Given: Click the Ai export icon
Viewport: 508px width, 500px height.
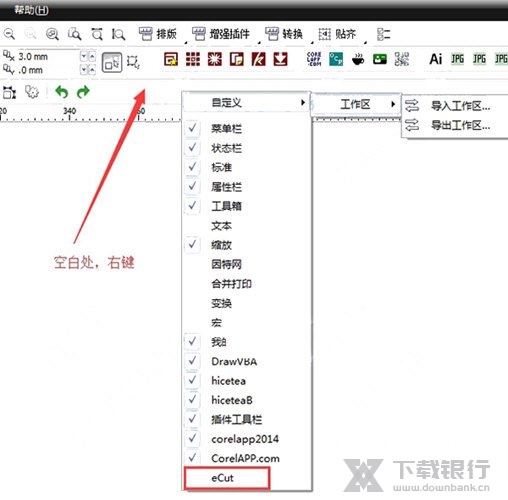Looking at the screenshot, I should 436,59.
